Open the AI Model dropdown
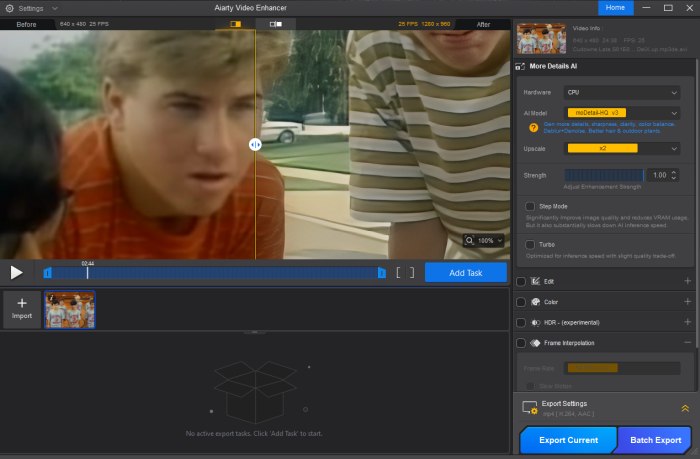700x459 pixels. click(x=622, y=113)
